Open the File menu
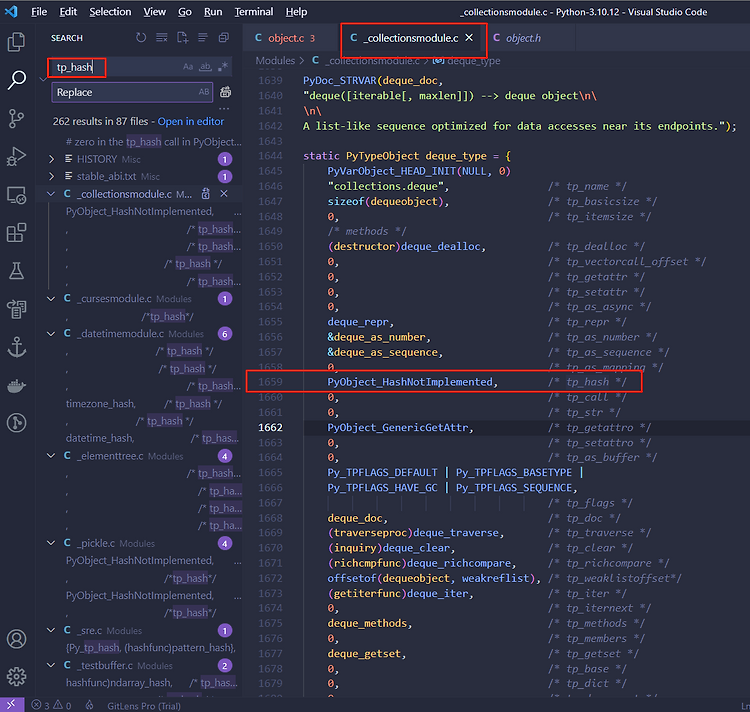Viewport: 750px width, 712px height. coord(39,11)
